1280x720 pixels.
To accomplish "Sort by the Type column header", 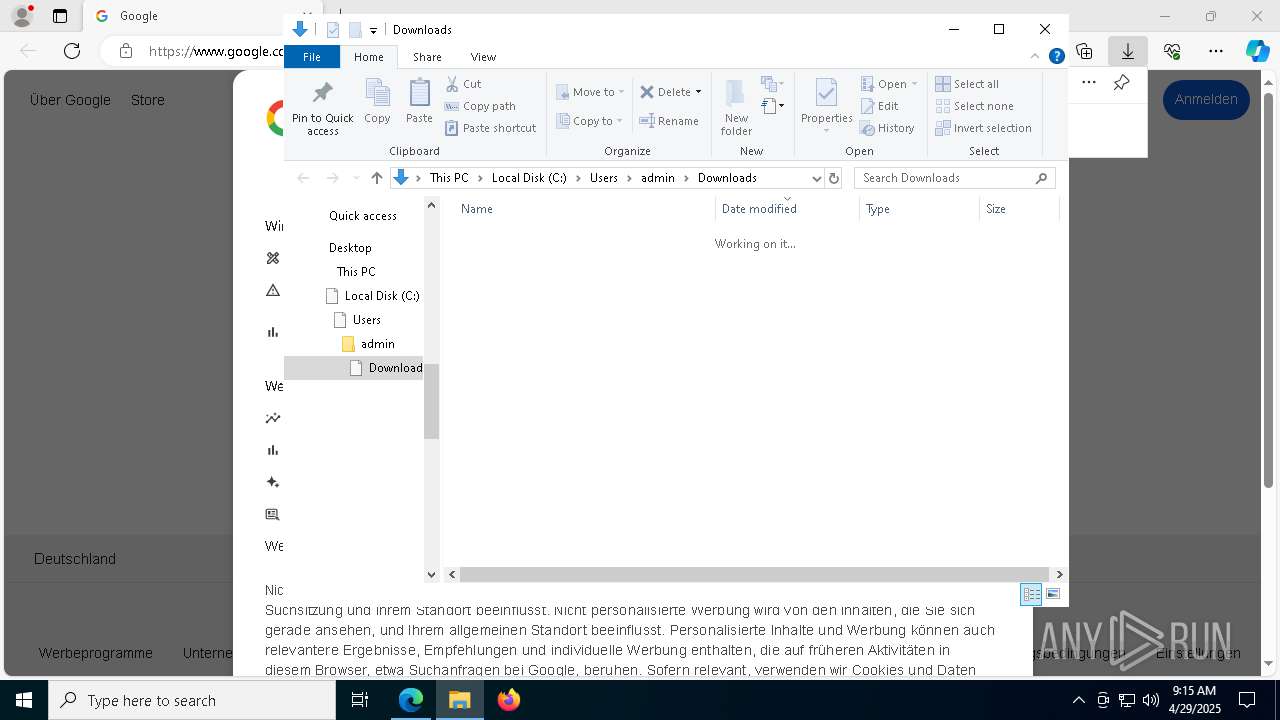I will (x=919, y=209).
